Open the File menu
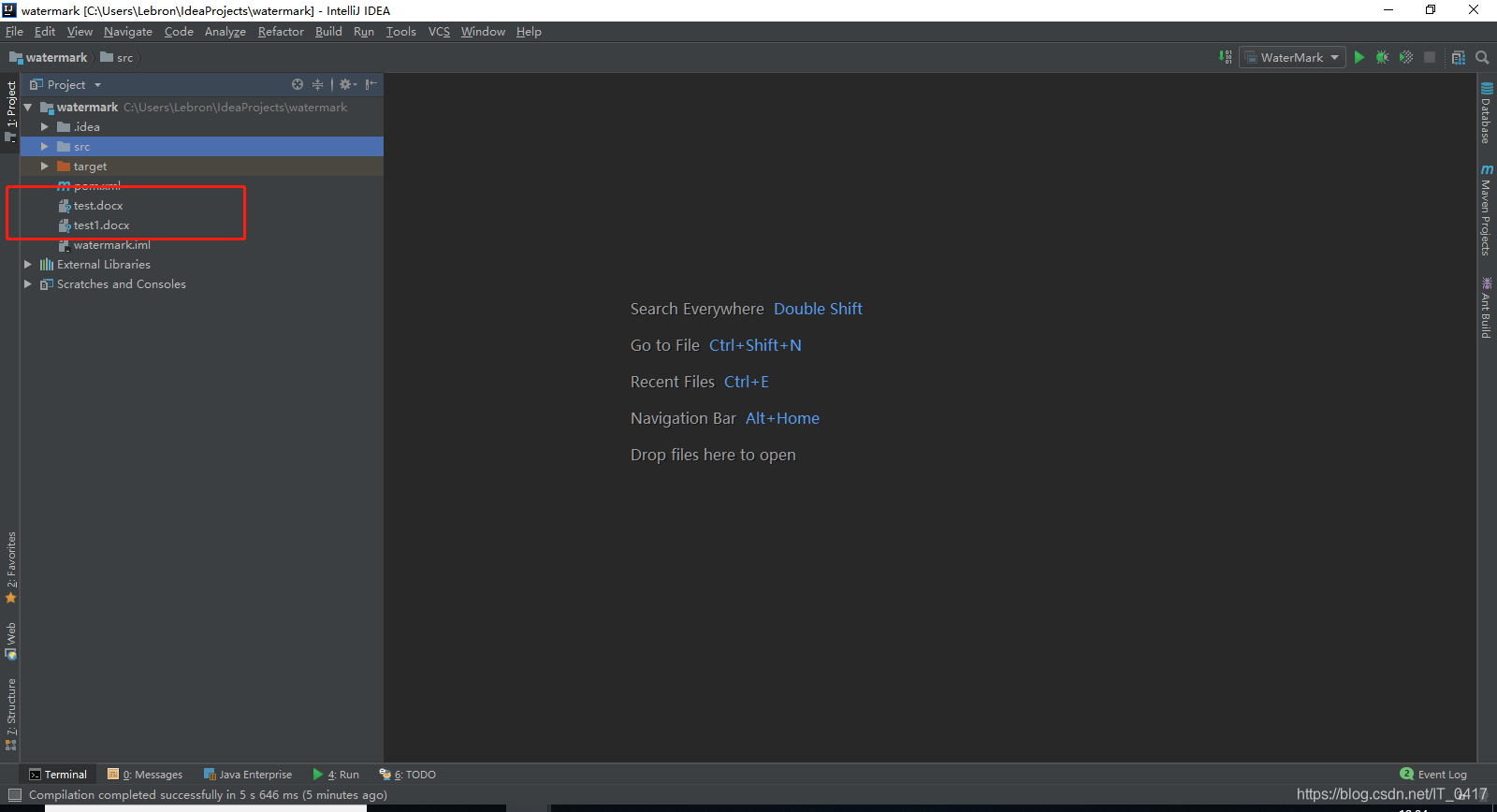 (14, 32)
